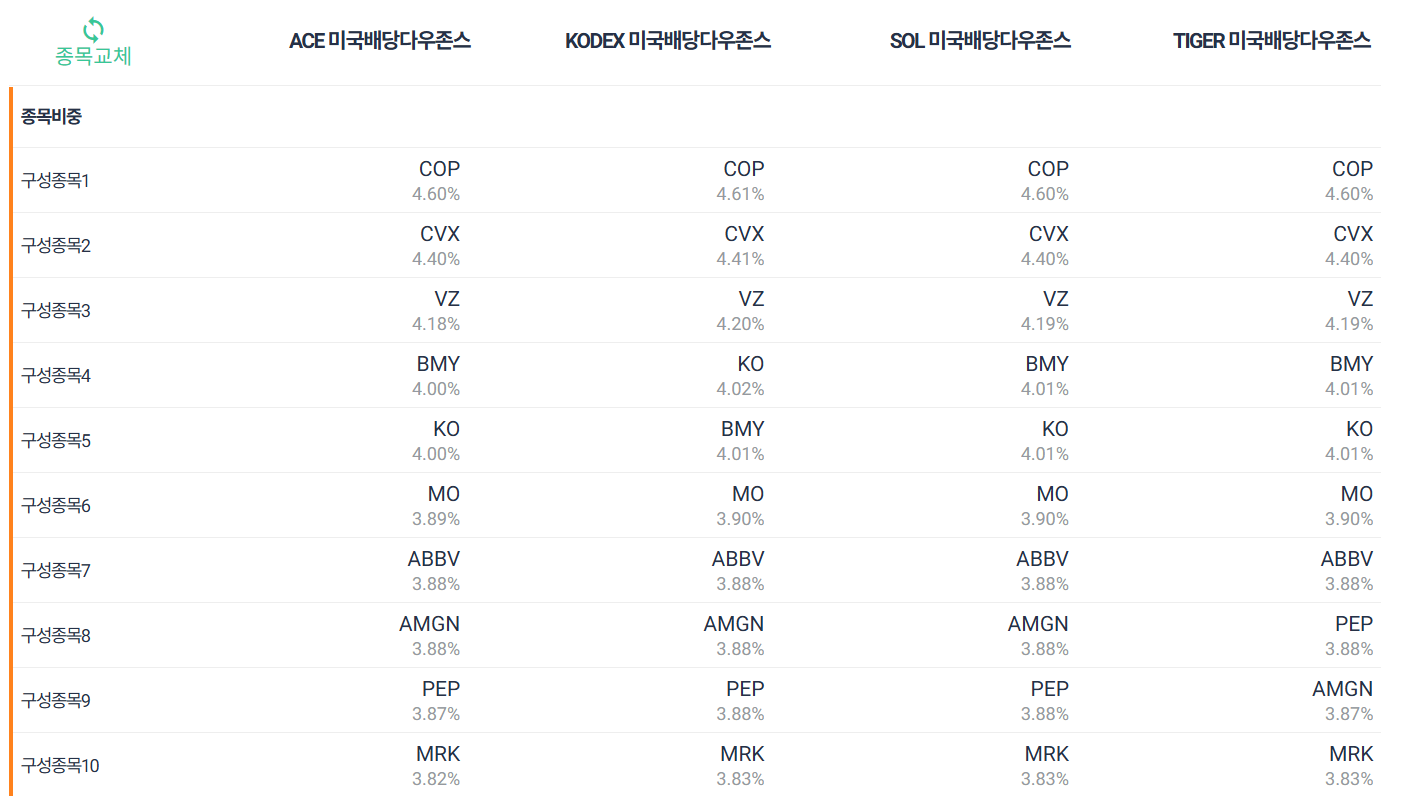This screenshot has height=796, width=1421.
Task: Click PEP ticker in the TIGER column
Action: click(x=1353, y=623)
